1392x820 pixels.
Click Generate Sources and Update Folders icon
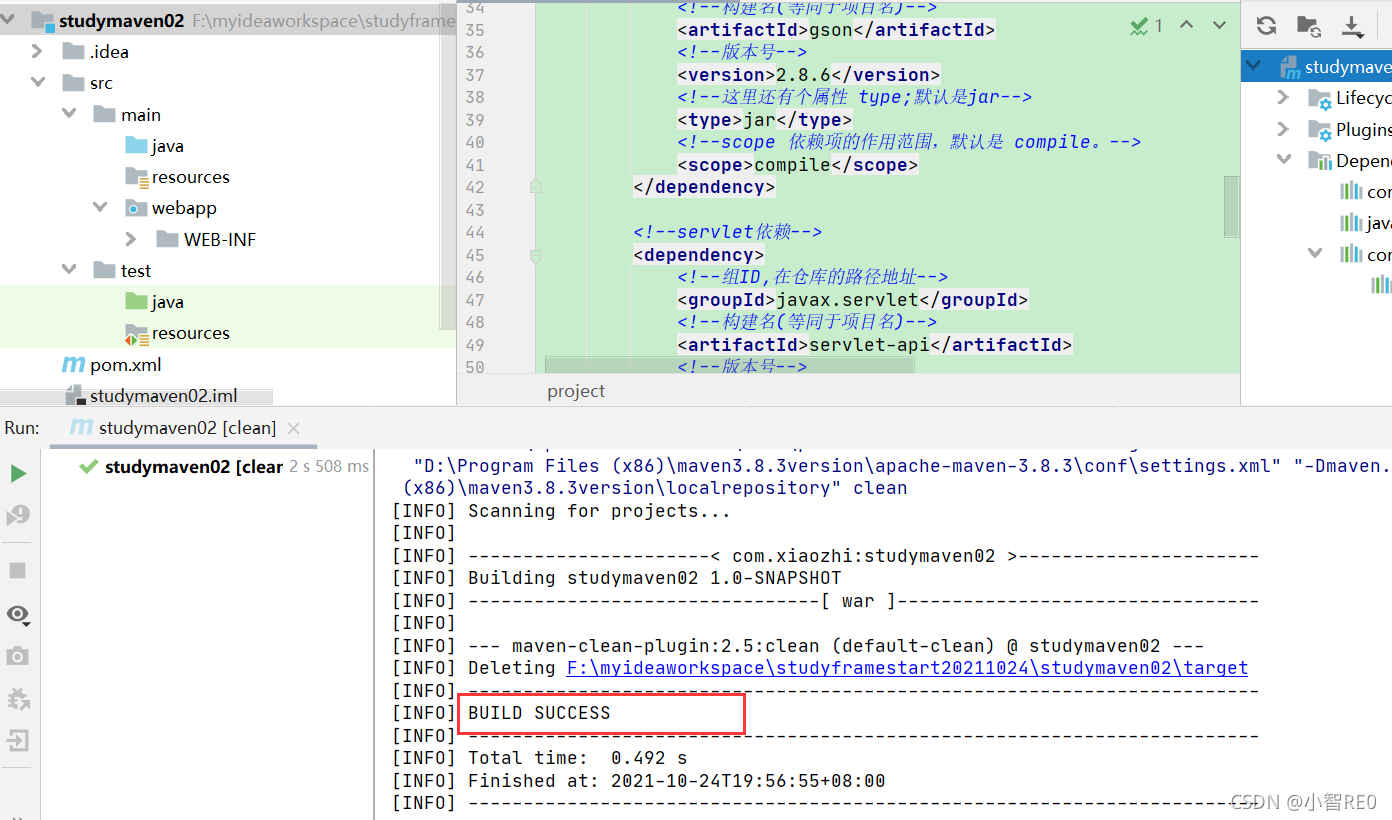click(x=1309, y=26)
